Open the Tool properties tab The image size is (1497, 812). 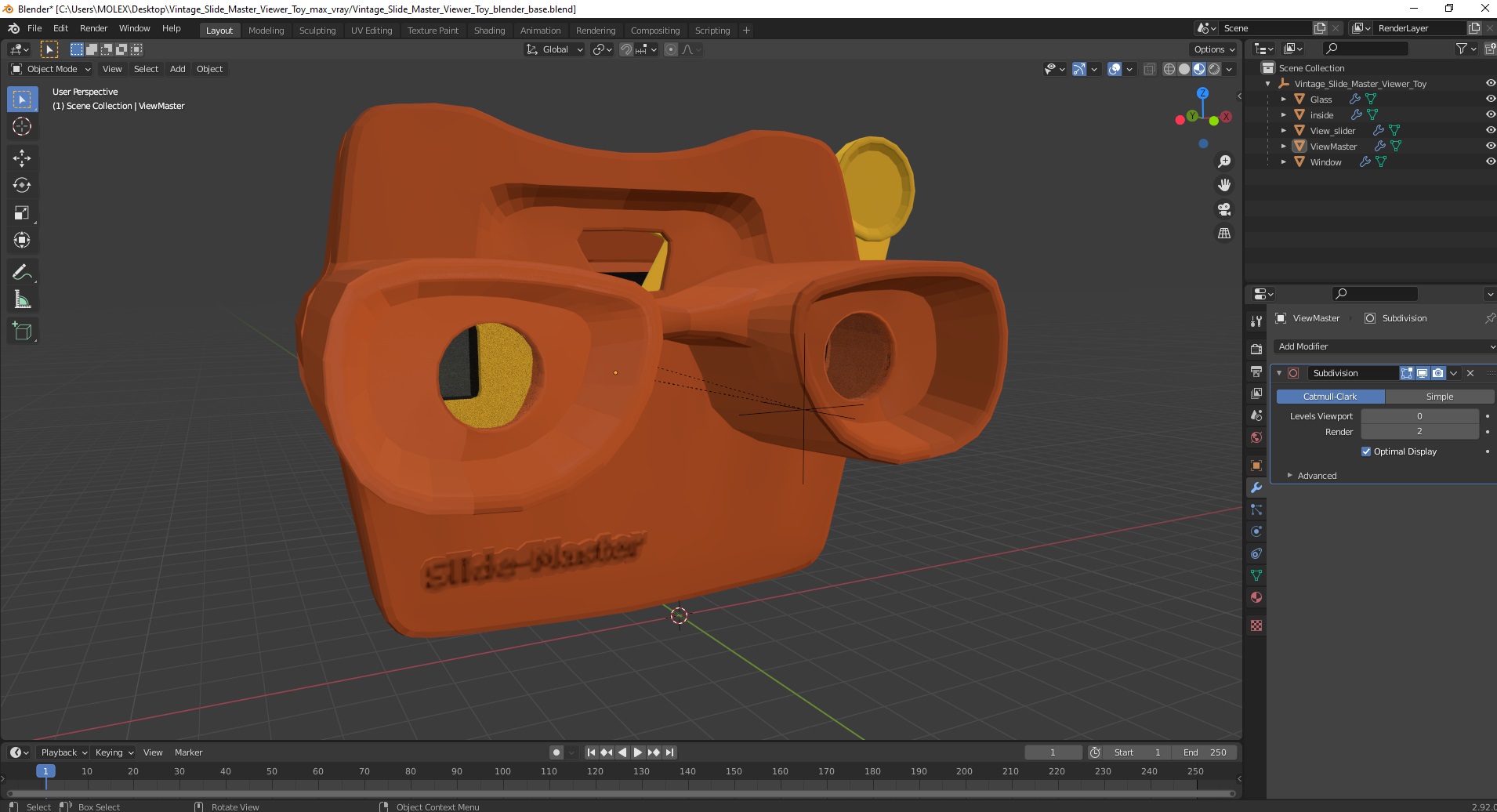click(x=1256, y=321)
